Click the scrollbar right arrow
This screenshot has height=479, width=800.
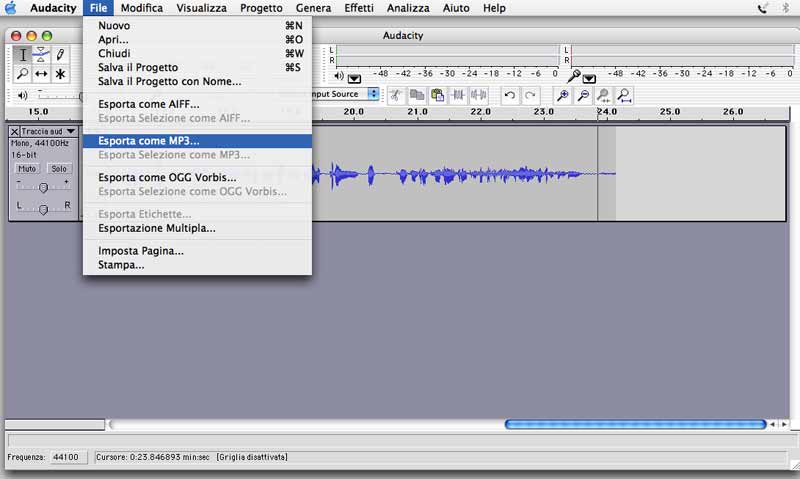pos(784,424)
